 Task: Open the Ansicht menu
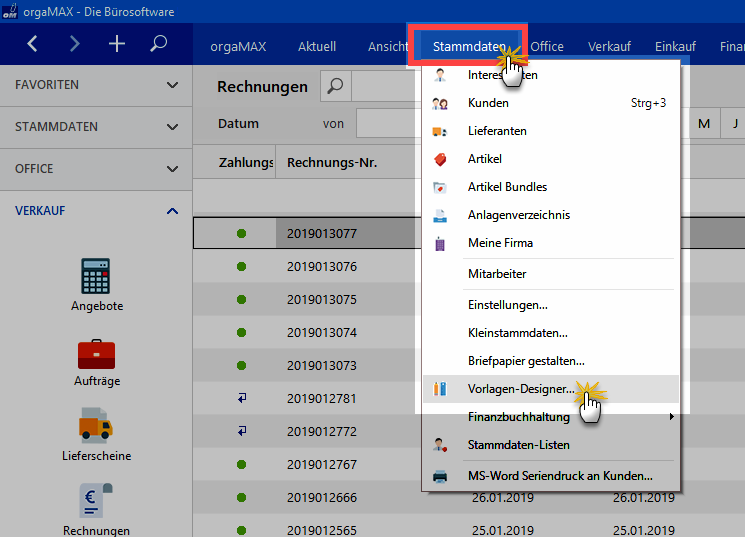(x=388, y=47)
